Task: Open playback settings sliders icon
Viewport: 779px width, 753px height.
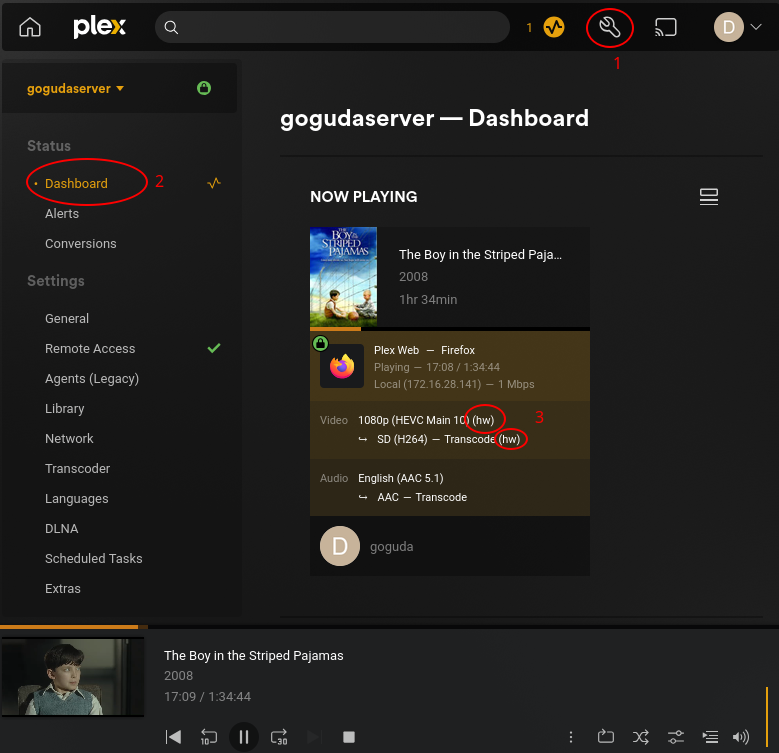Action: tap(676, 737)
